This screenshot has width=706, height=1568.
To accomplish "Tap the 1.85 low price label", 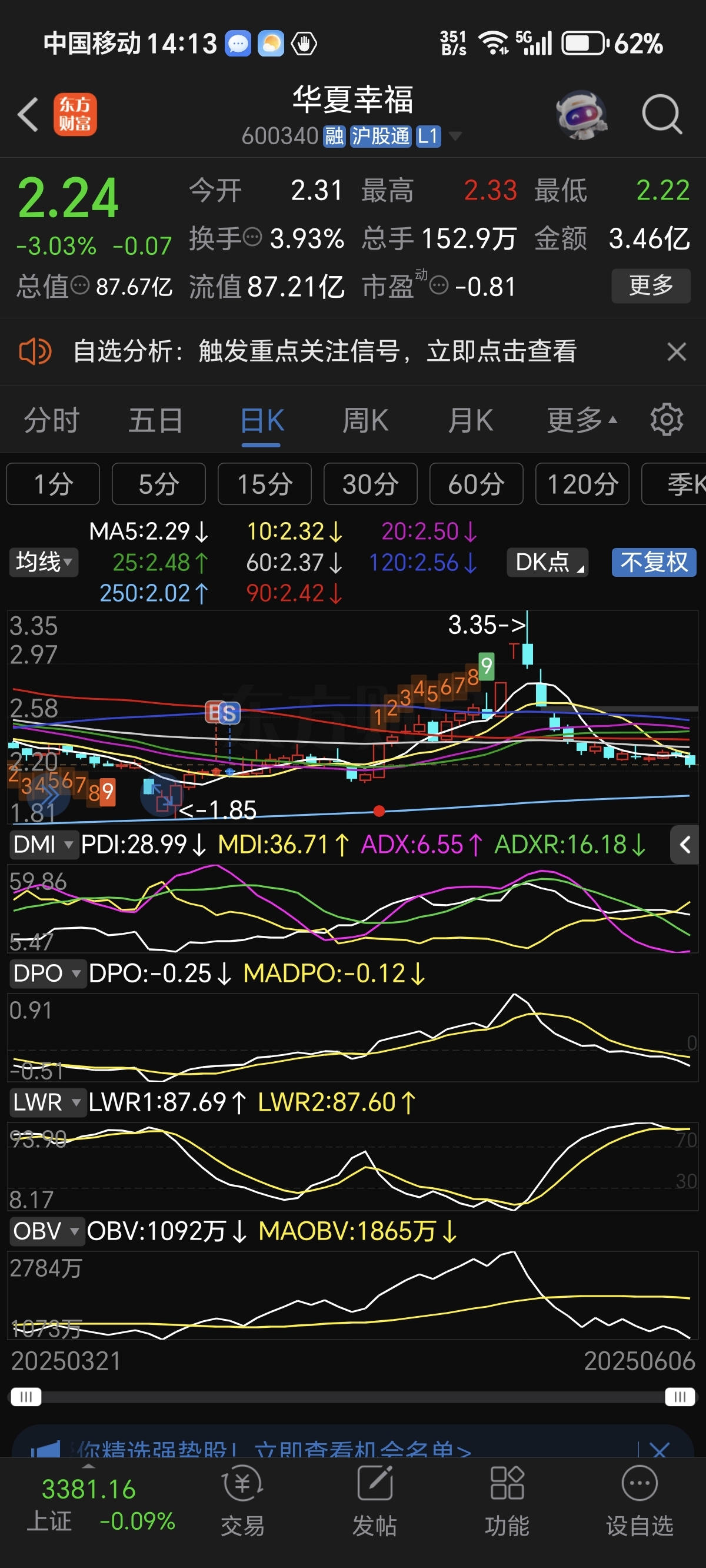I will coord(217,809).
